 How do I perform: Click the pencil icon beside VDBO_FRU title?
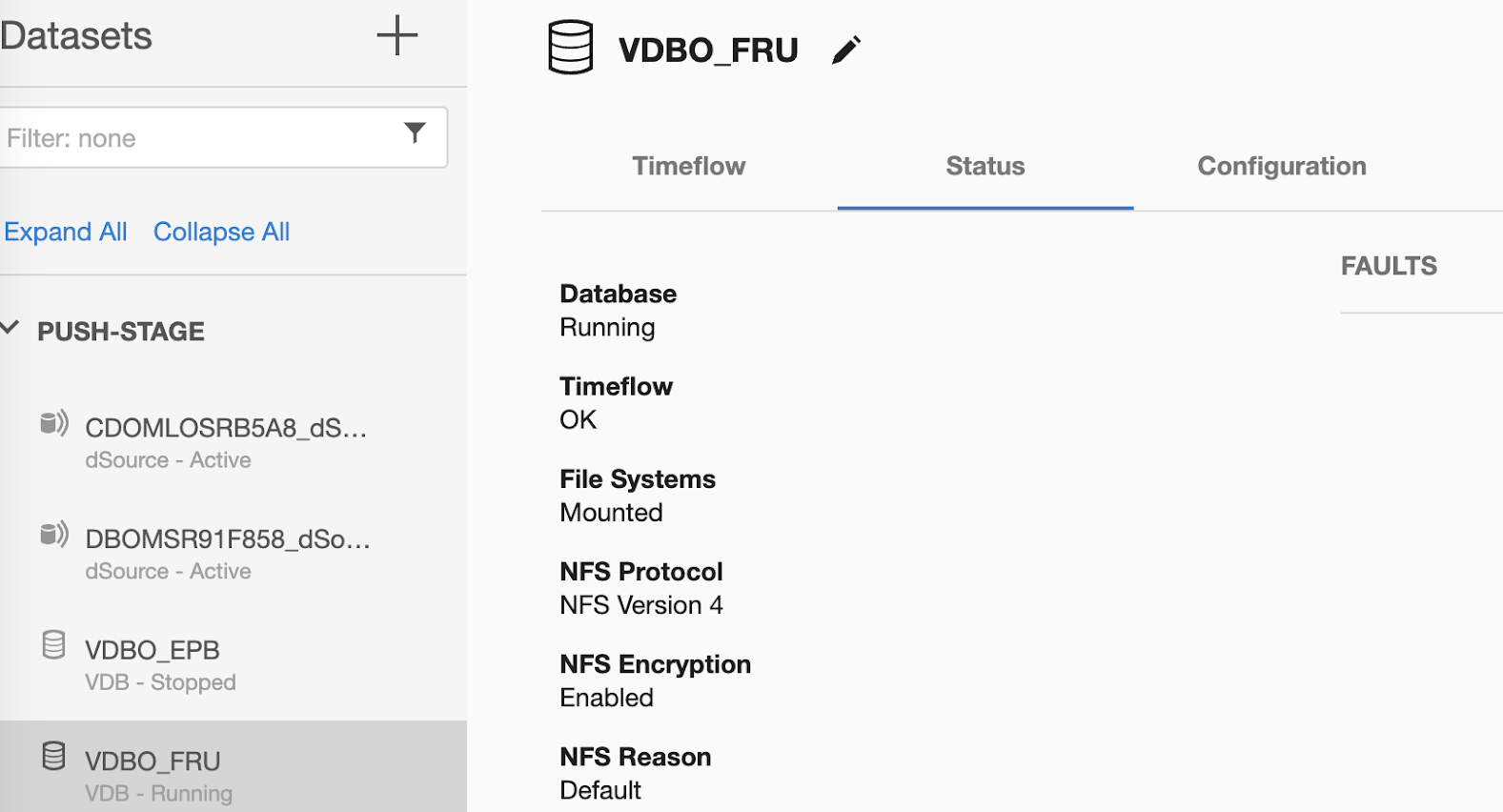[845, 50]
